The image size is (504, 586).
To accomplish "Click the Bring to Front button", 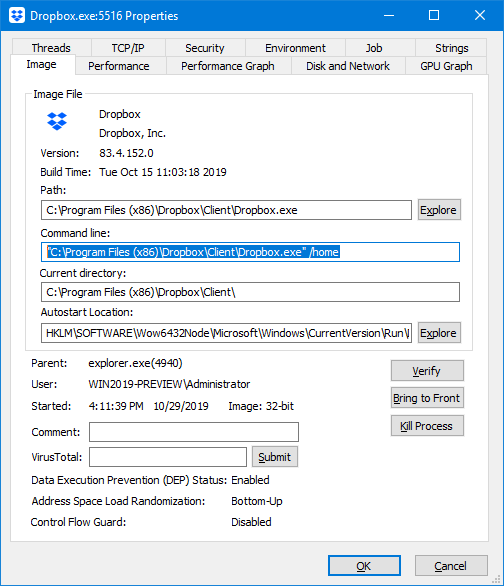I will coord(427,398).
